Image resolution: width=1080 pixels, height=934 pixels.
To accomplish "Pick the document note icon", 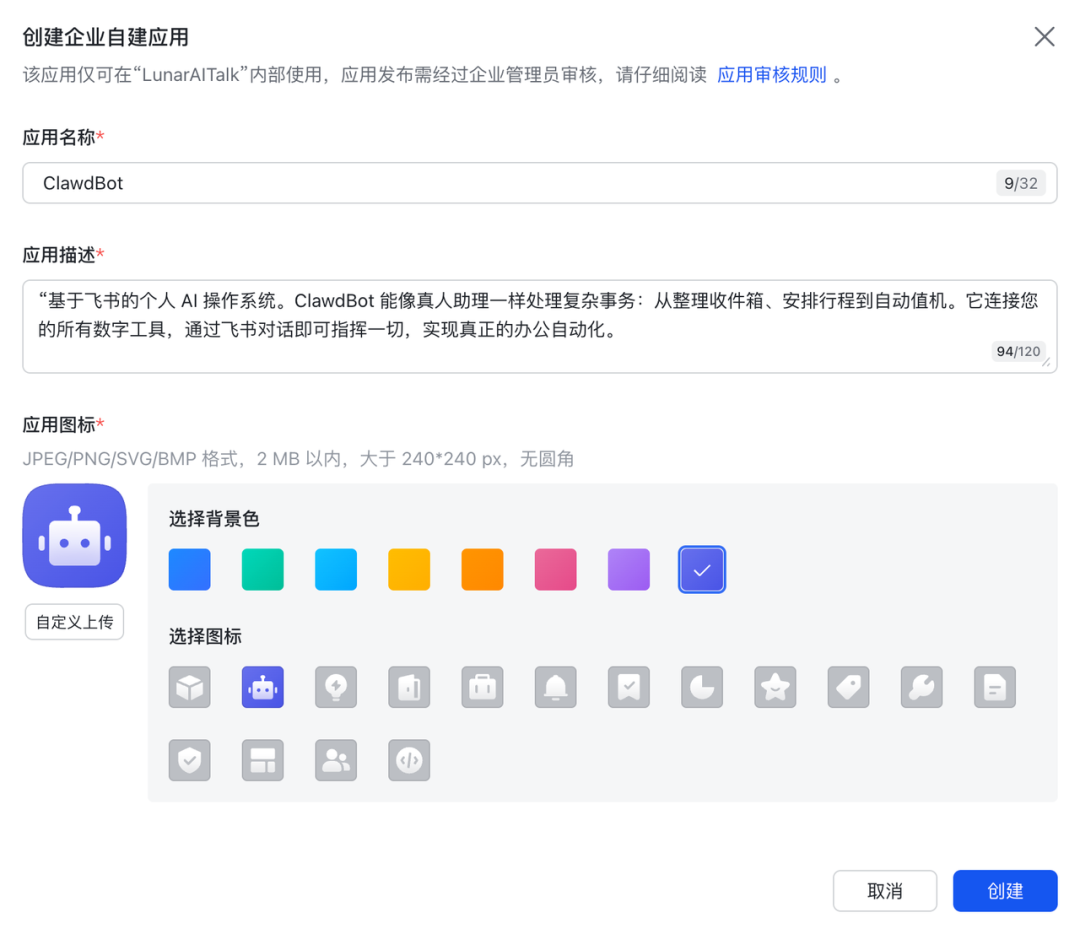I will (994, 687).
